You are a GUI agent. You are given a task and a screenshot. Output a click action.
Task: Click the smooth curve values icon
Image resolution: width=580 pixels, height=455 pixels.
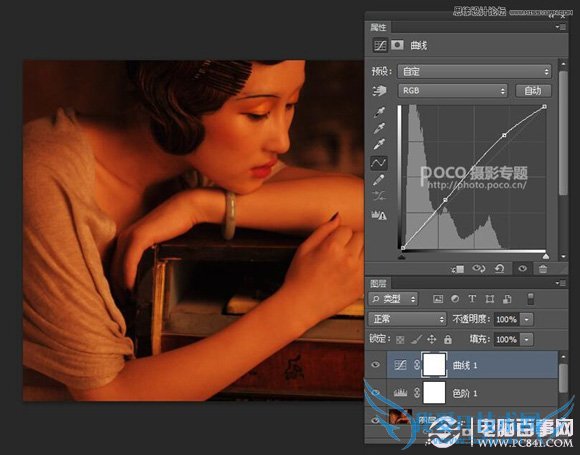click(x=379, y=196)
